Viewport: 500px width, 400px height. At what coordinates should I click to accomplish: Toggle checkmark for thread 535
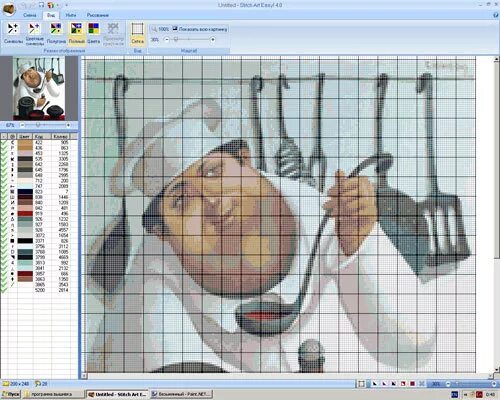pos(4,159)
